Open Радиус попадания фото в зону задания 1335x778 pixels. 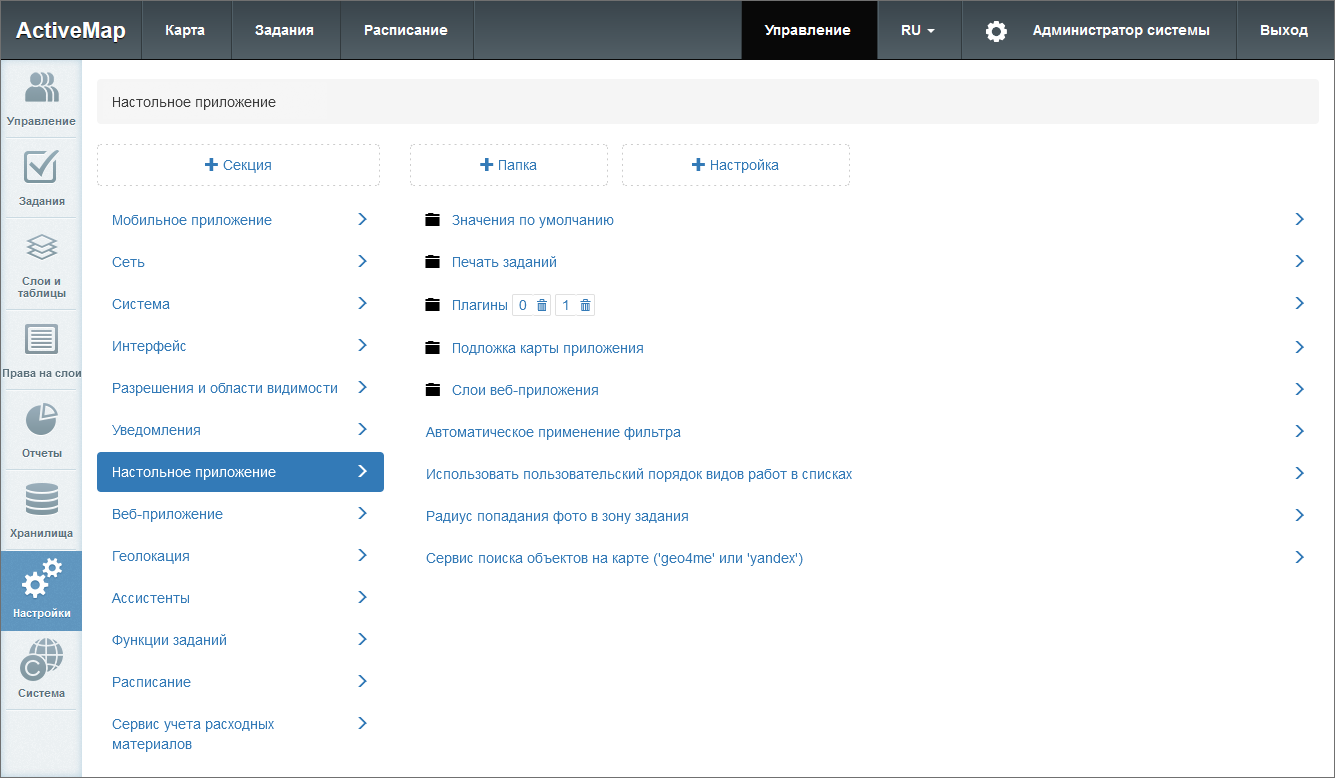[557, 516]
